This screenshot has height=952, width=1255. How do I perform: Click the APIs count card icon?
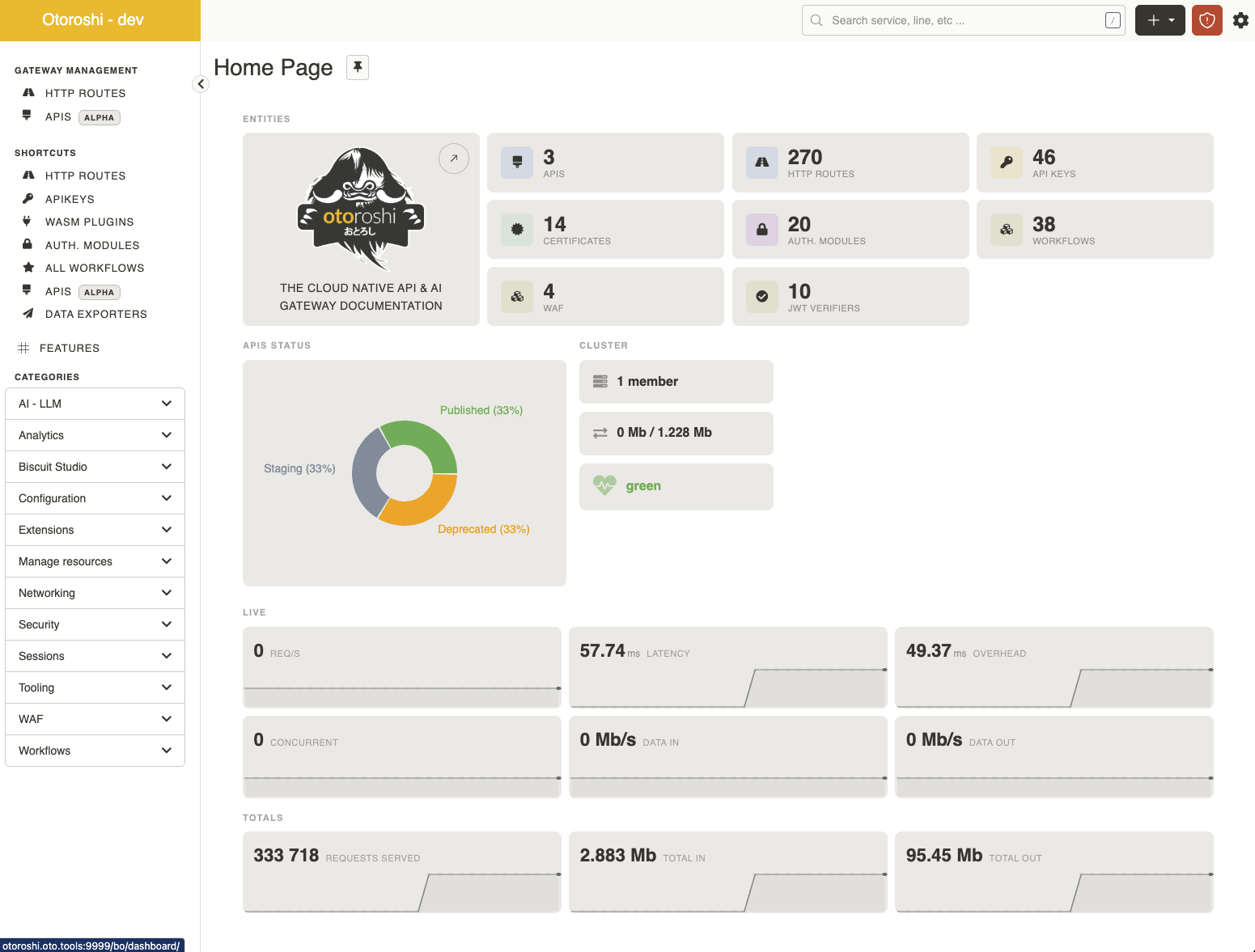pyautogui.click(x=517, y=162)
